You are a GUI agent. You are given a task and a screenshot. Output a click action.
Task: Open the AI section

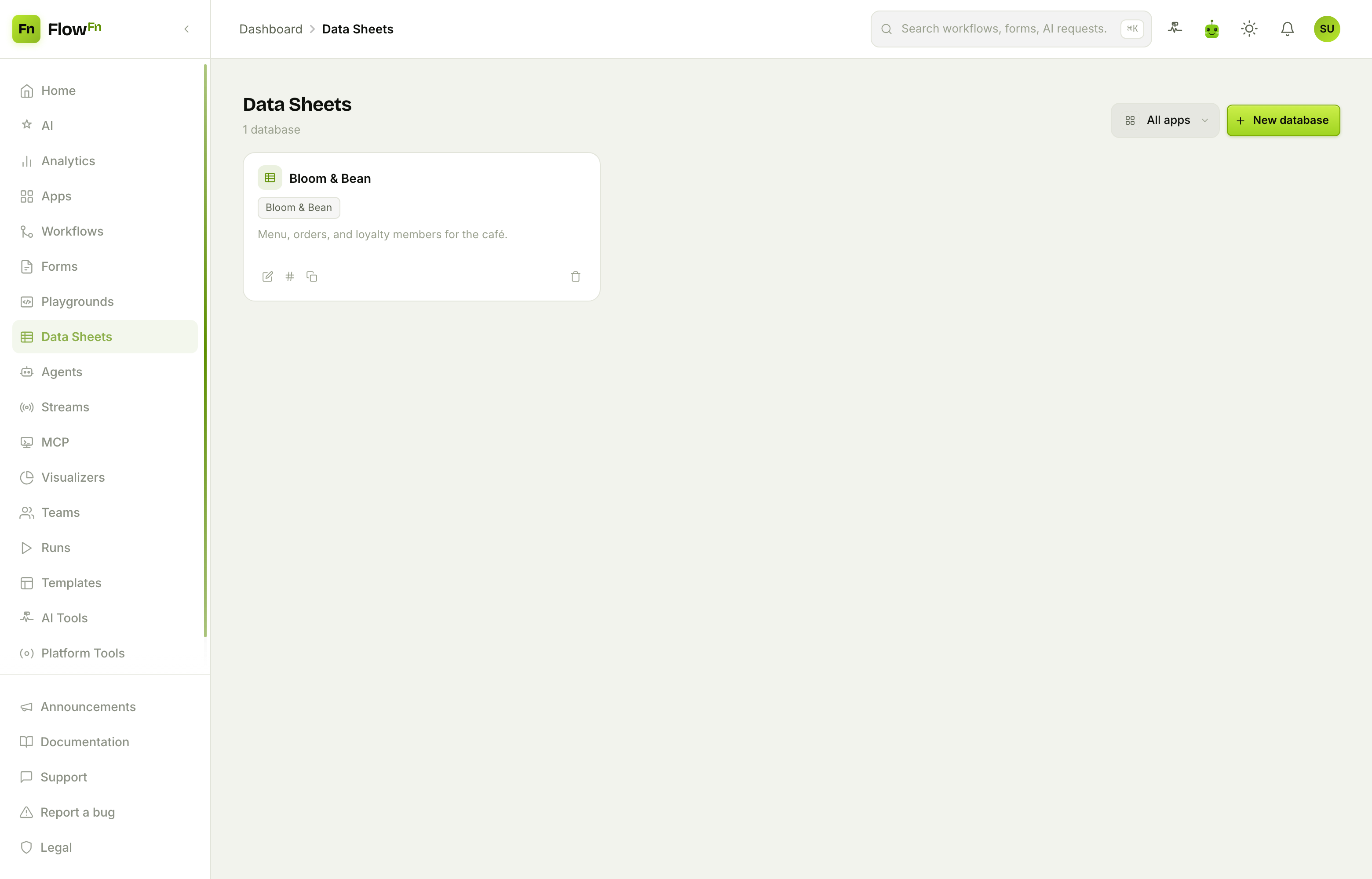[x=105, y=126]
